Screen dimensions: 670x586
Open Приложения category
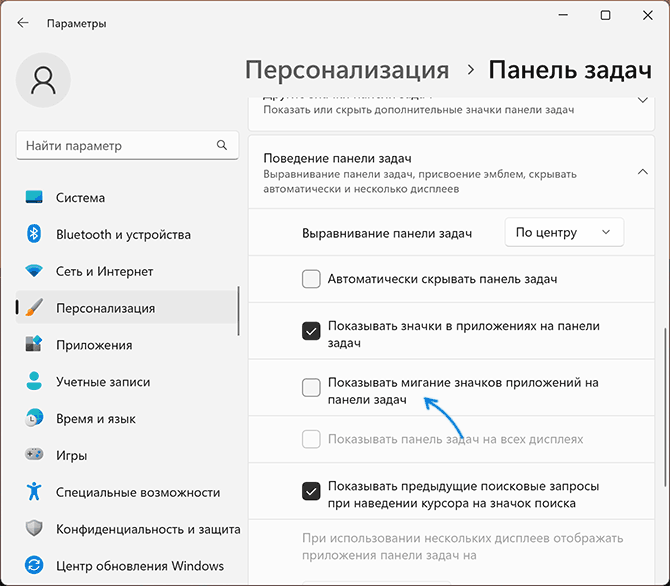point(127,345)
